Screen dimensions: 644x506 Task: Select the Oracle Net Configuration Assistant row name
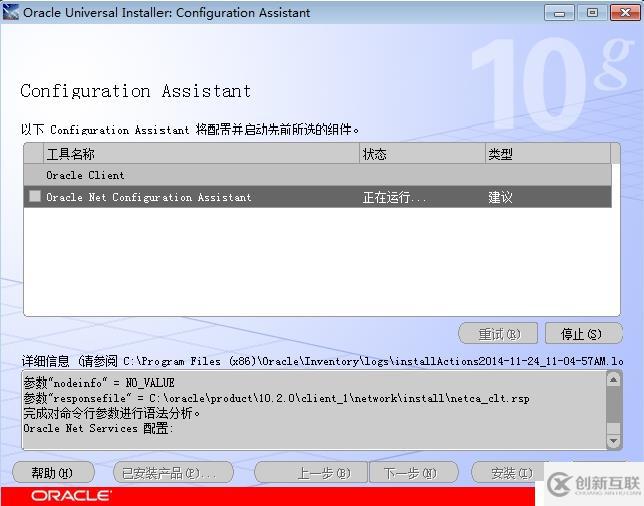(149, 197)
